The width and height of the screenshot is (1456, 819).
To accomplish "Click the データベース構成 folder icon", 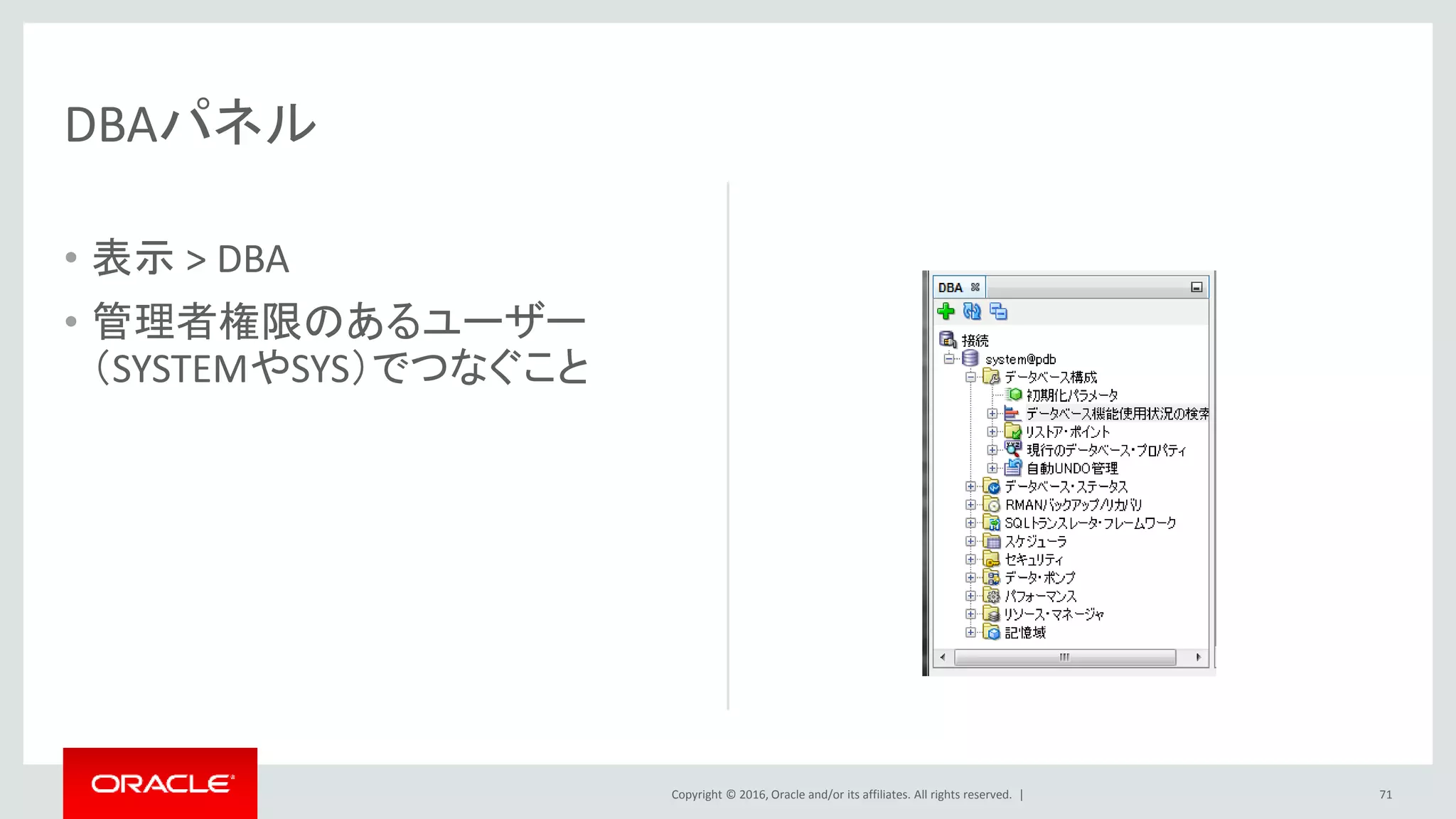I will 992,377.
